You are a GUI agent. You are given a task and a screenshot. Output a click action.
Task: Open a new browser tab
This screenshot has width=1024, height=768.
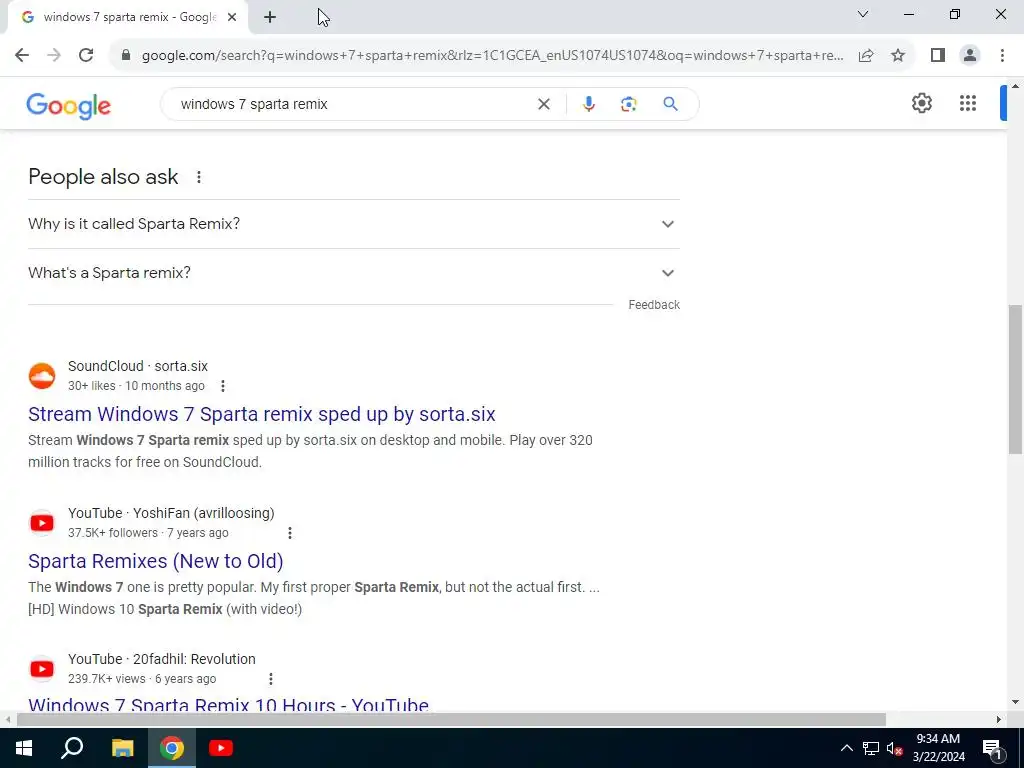270,17
